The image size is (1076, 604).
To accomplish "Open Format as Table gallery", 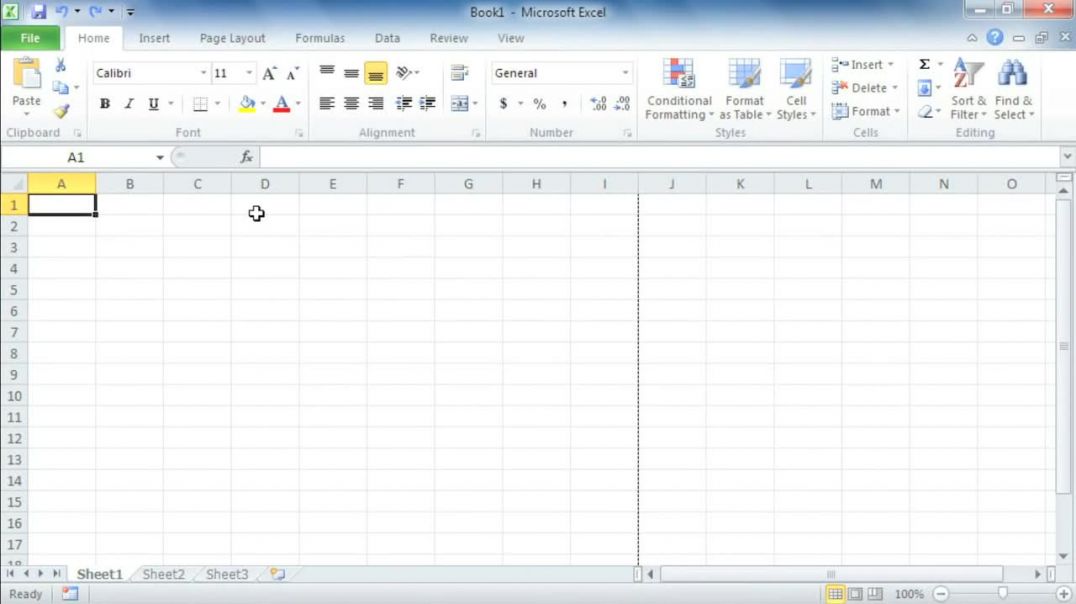I will (x=745, y=89).
